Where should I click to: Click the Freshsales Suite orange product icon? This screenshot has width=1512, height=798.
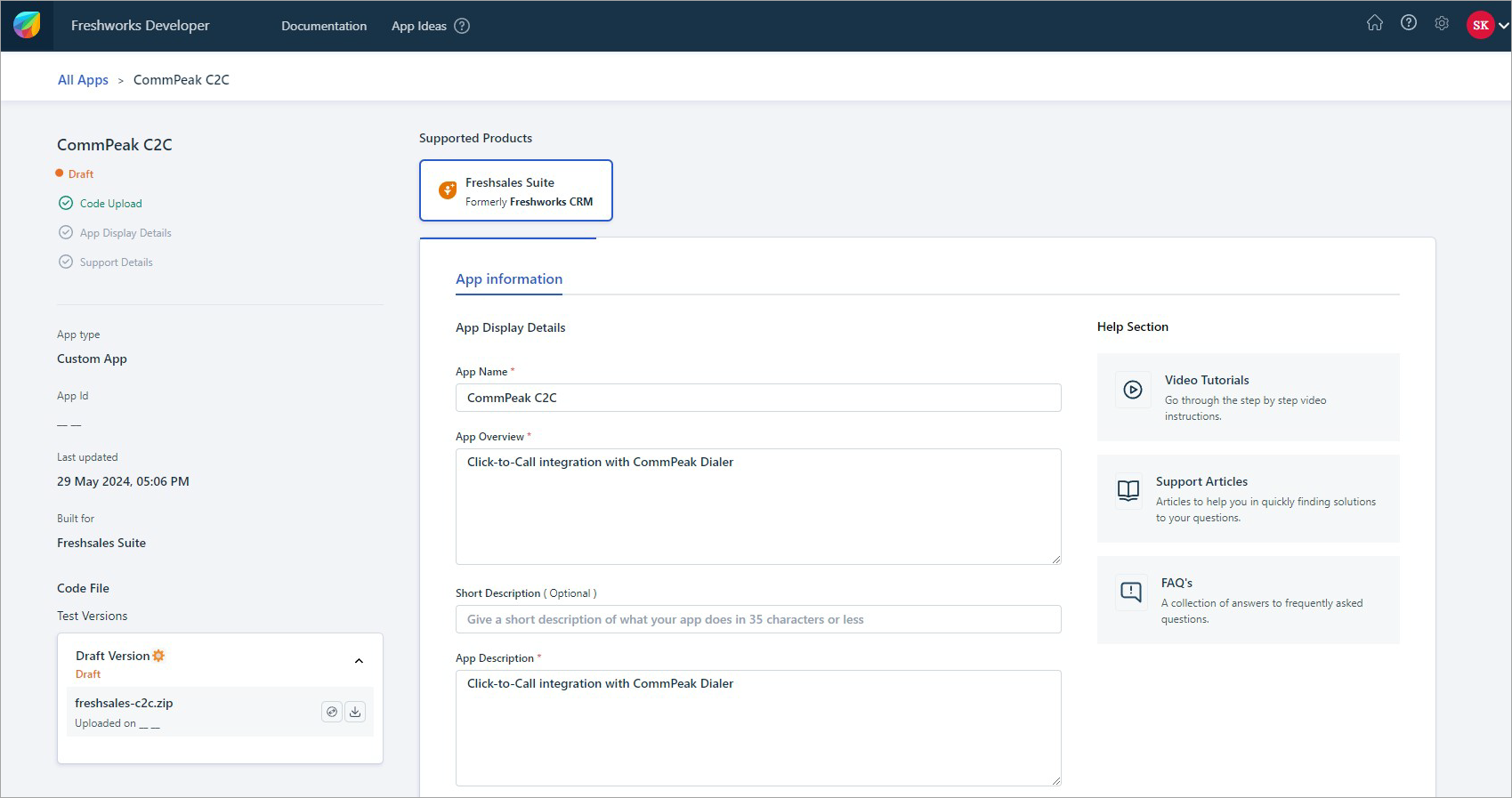point(448,190)
